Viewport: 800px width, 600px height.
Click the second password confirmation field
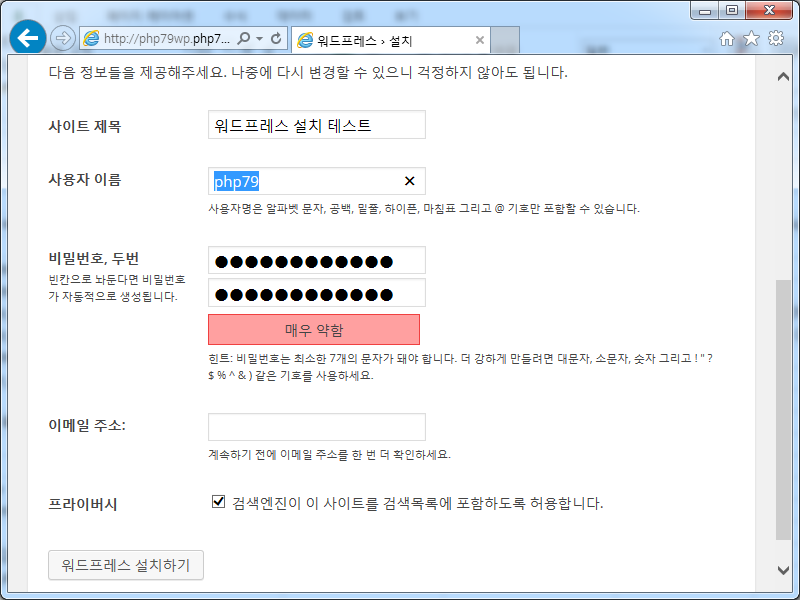coord(317,293)
